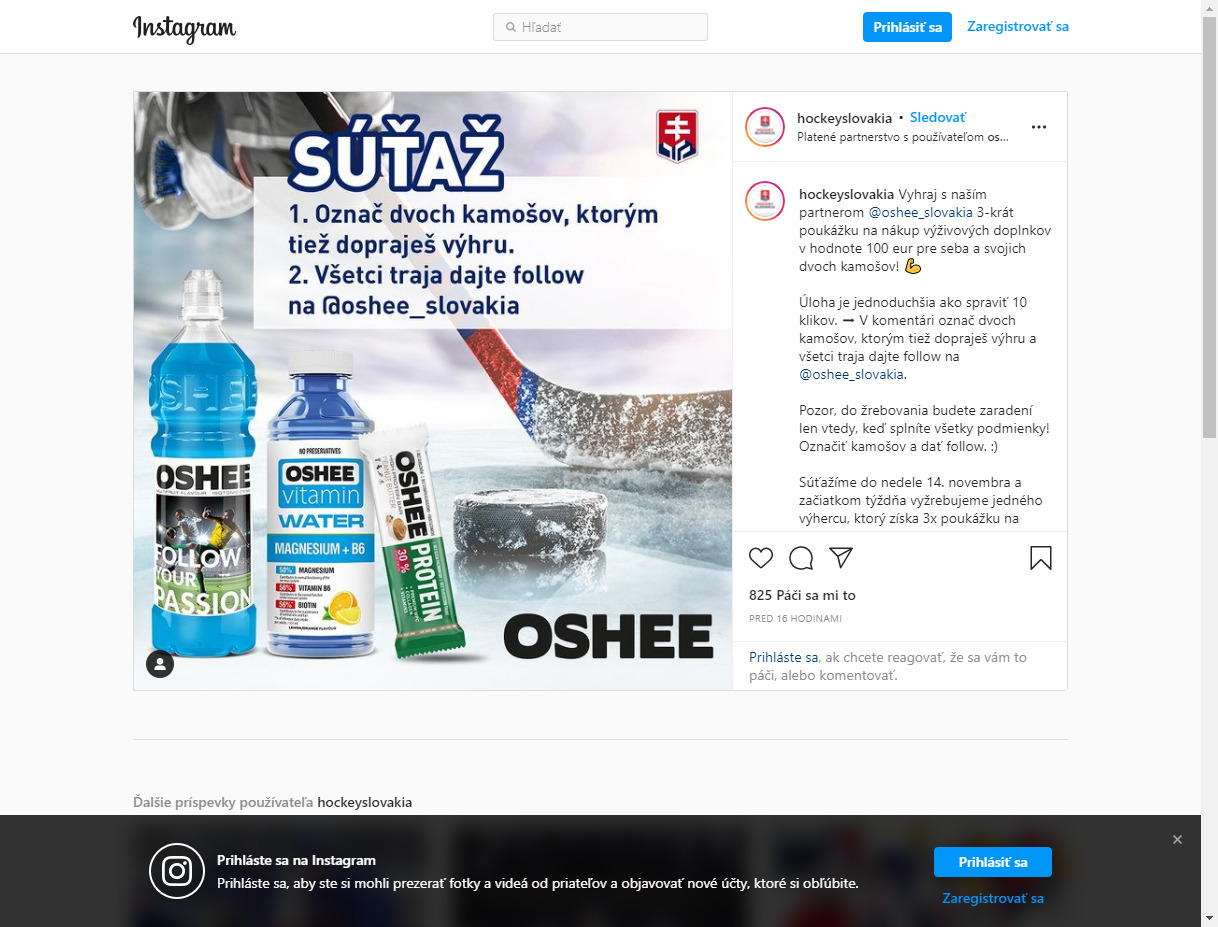Click the top Prihlásiť sa button
Screen dimensions: 1218x927
pos(907,27)
